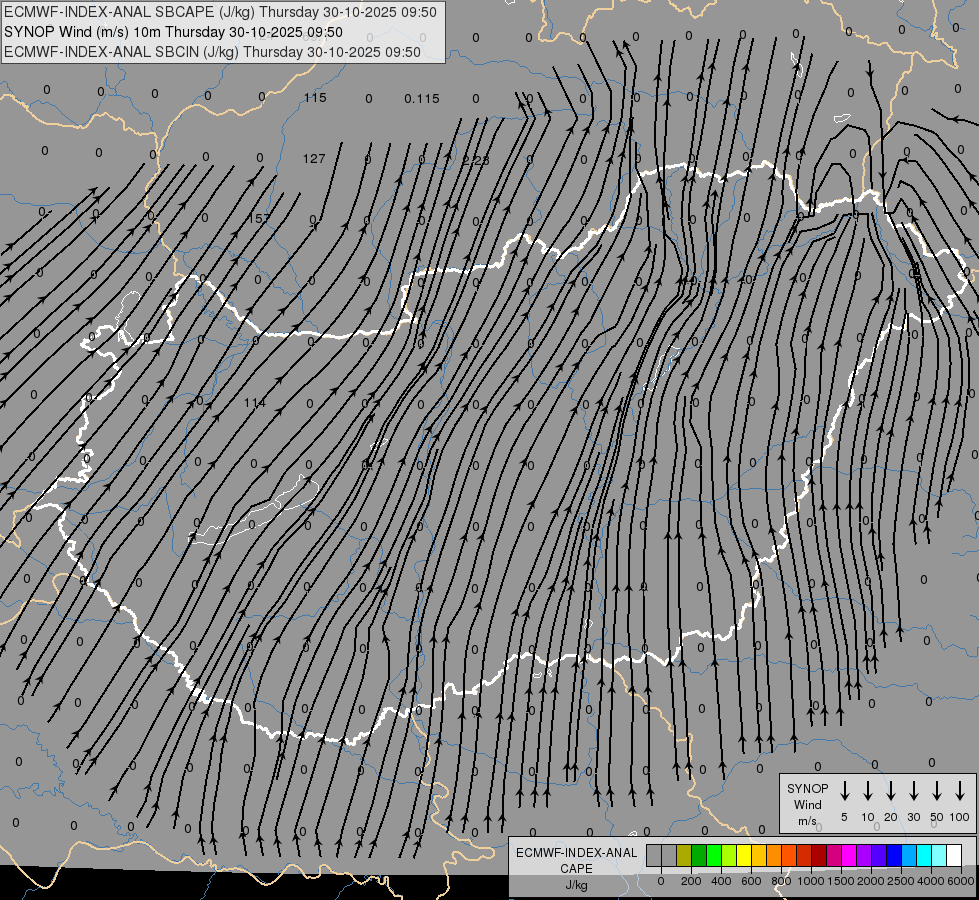This screenshot has width=979, height=900.
Task: Click the 115 value on the map
Action: [x=315, y=98]
